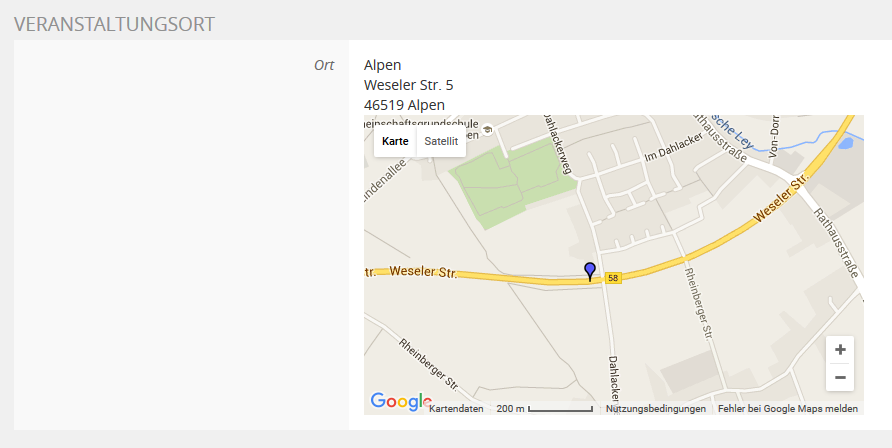Screen dimensions: 892x448
Task: Click the blue location marker pin
Action: pyautogui.click(x=590, y=270)
